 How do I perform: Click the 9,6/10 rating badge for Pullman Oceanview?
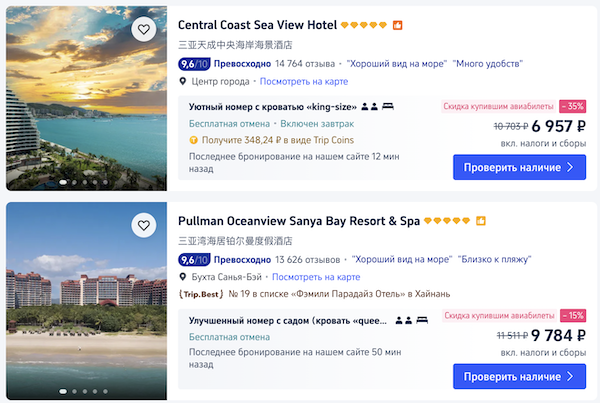(194, 259)
